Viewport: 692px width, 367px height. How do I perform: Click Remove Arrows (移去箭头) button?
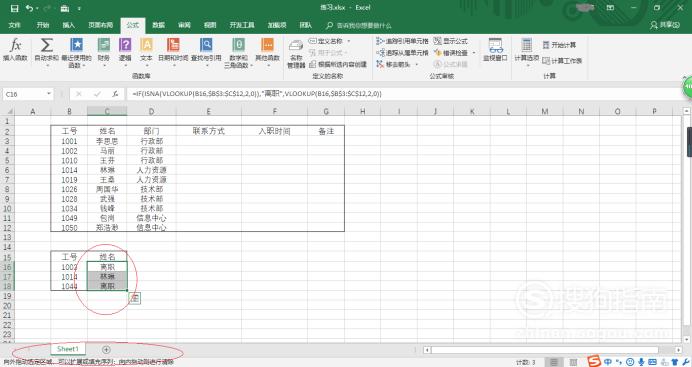click(394, 64)
